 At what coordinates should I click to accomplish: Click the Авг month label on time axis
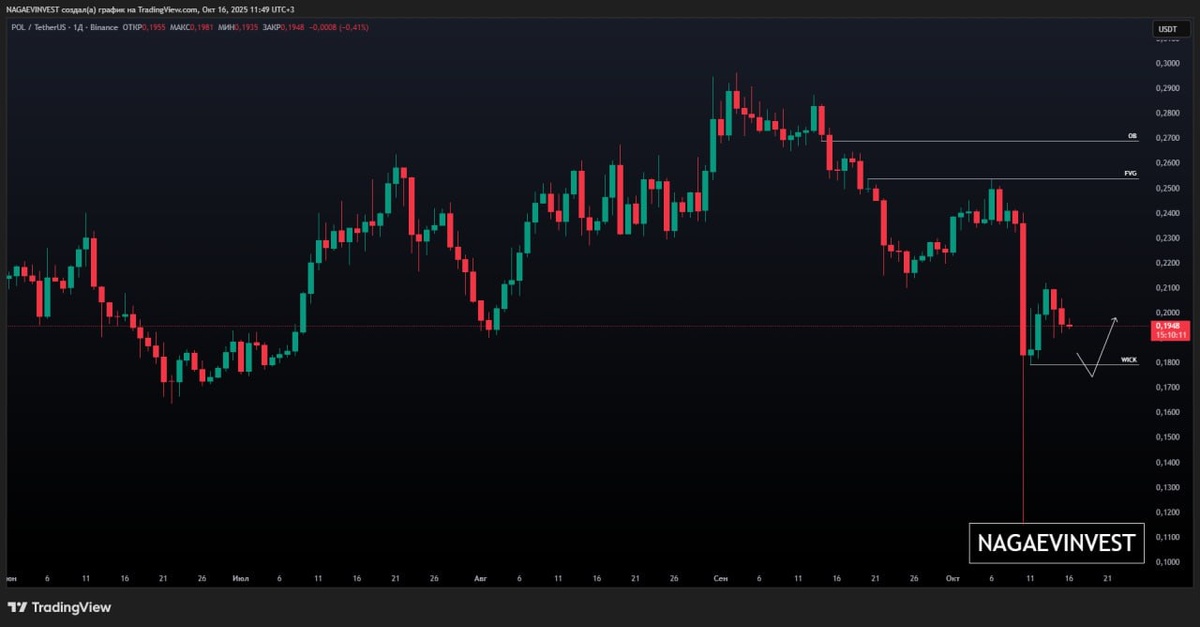coord(480,578)
